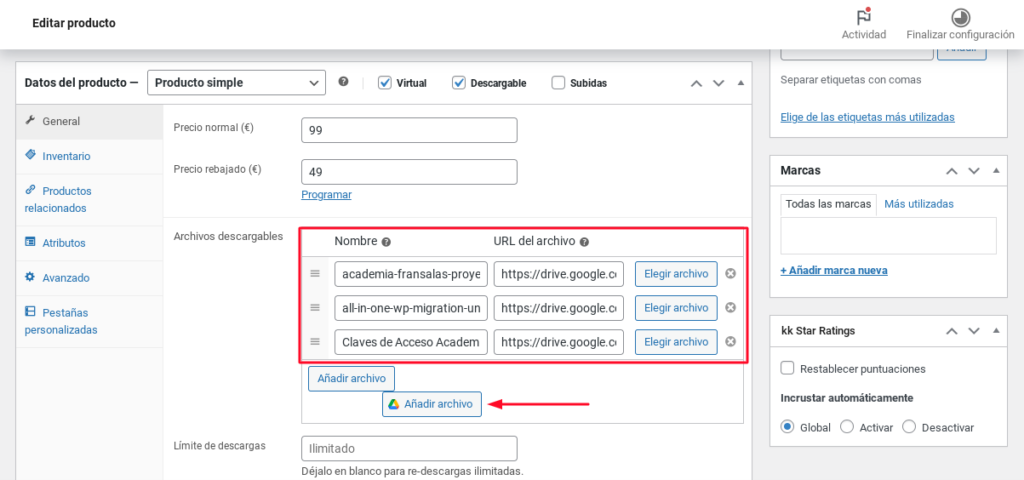Open the Pestañas personalizadas tab

89,321
